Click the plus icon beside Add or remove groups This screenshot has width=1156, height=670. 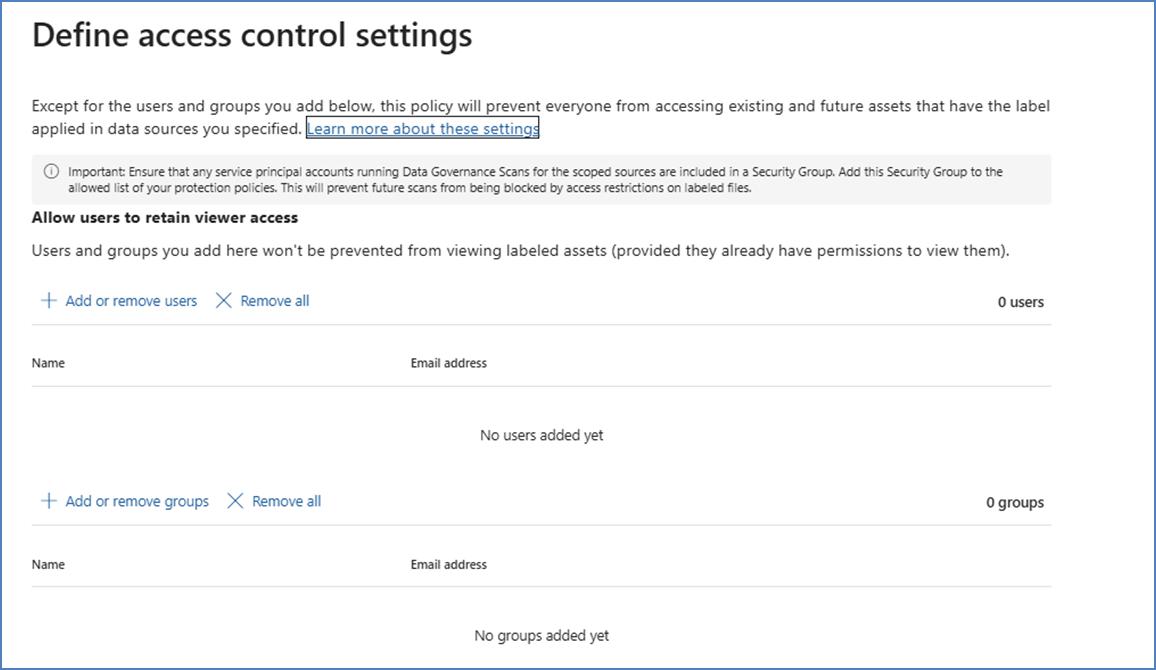48,501
